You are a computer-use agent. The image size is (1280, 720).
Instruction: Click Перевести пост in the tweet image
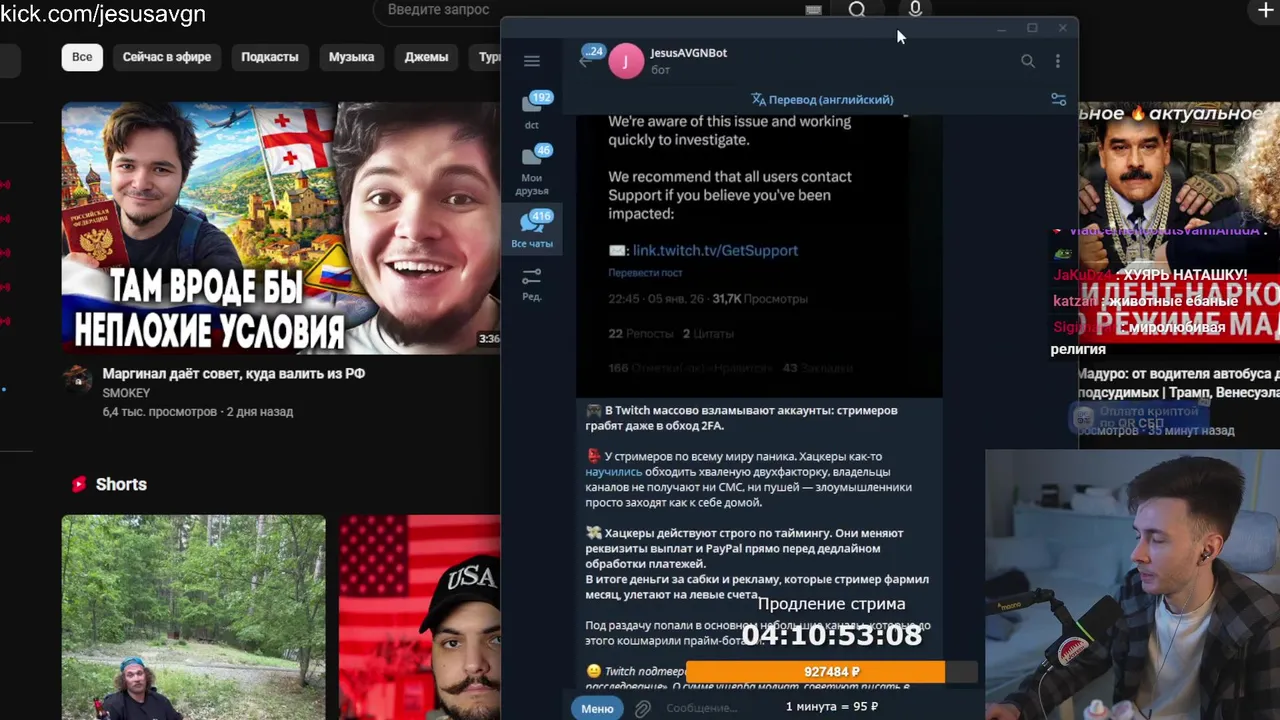(645, 272)
